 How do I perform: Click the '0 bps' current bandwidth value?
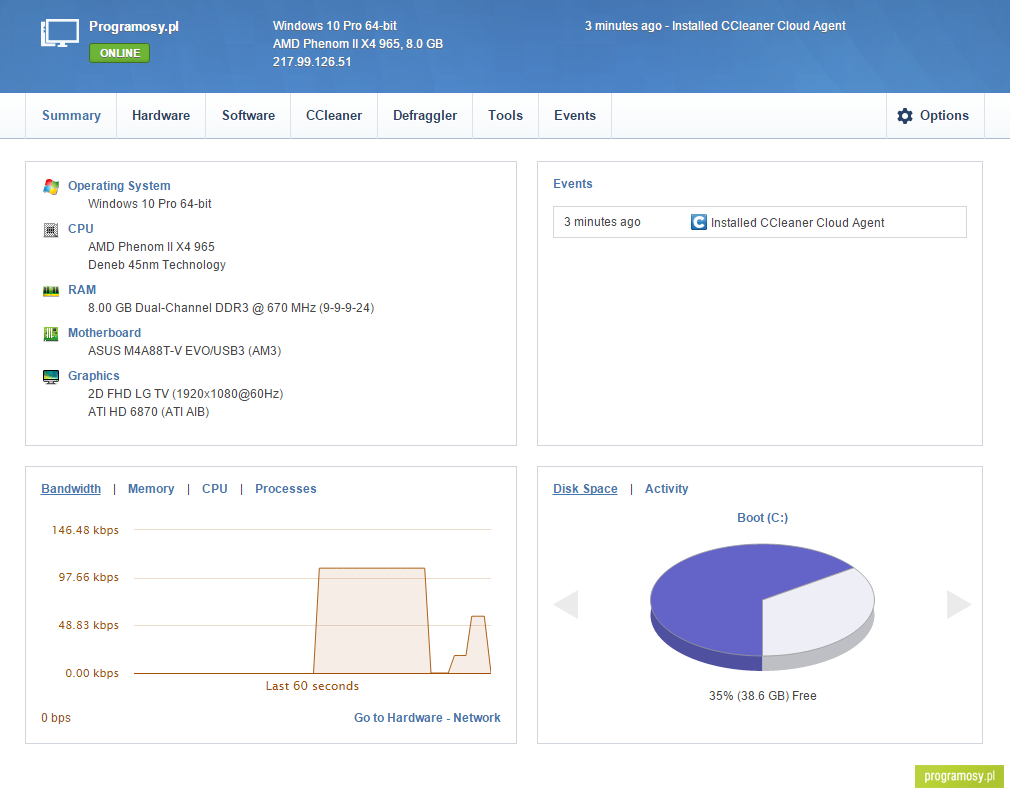56,717
